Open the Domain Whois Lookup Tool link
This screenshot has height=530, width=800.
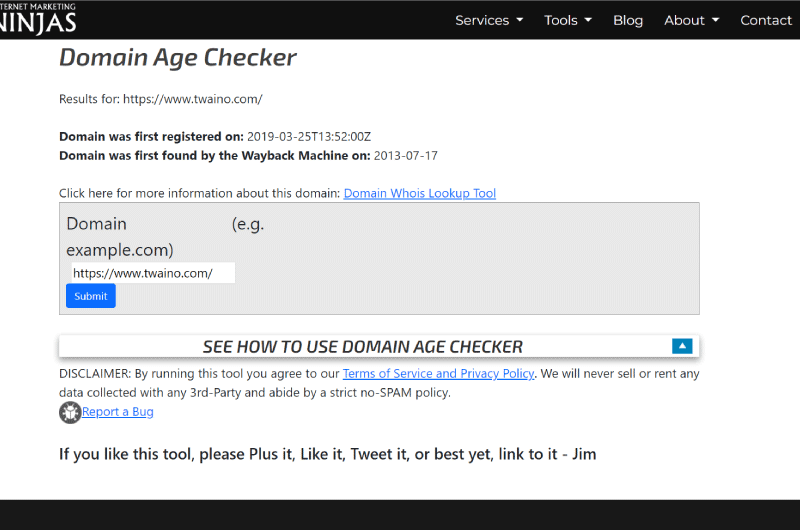pyautogui.click(x=419, y=193)
